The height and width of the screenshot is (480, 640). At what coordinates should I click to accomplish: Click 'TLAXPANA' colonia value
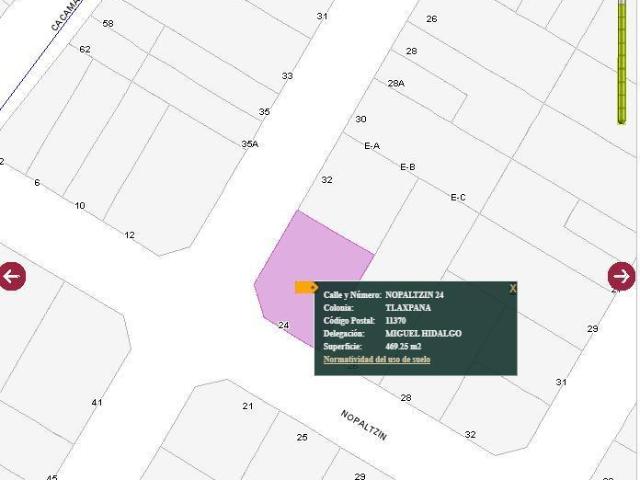click(x=408, y=307)
